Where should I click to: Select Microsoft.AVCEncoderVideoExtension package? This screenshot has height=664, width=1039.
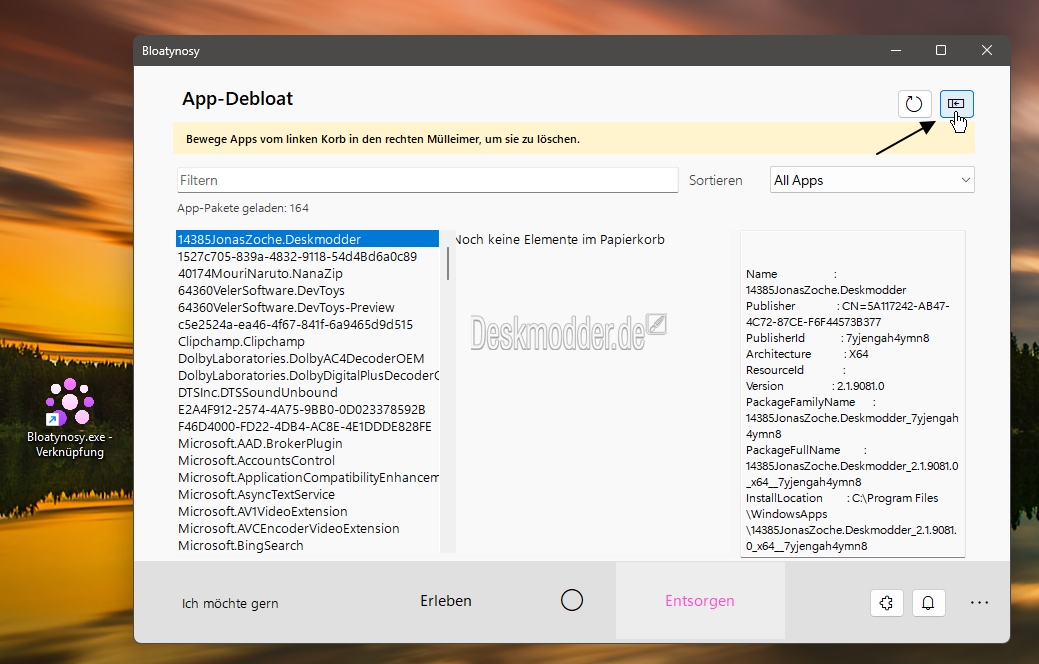click(x=307, y=528)
